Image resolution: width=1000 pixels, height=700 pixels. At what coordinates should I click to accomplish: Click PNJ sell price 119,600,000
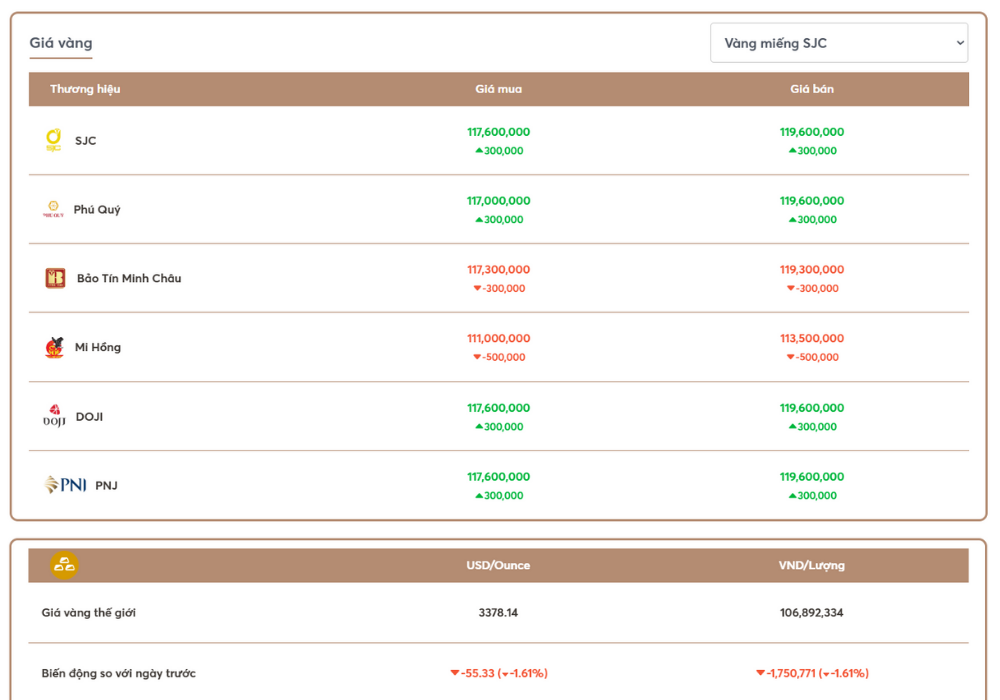(x=811, y=477)
